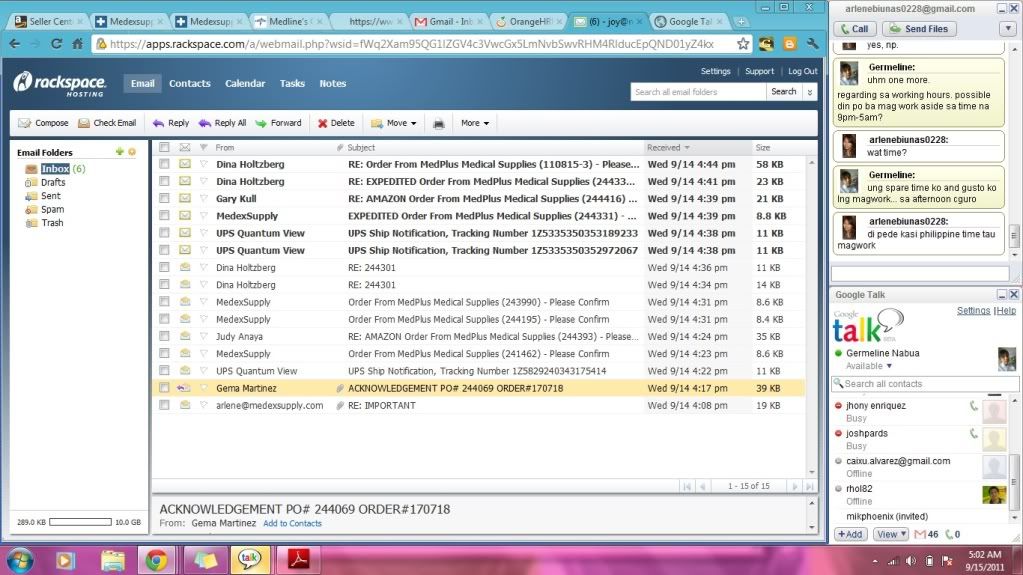Open Chrome home page icon
Screen dimensions: 1023x575
[x=78, y=44]
